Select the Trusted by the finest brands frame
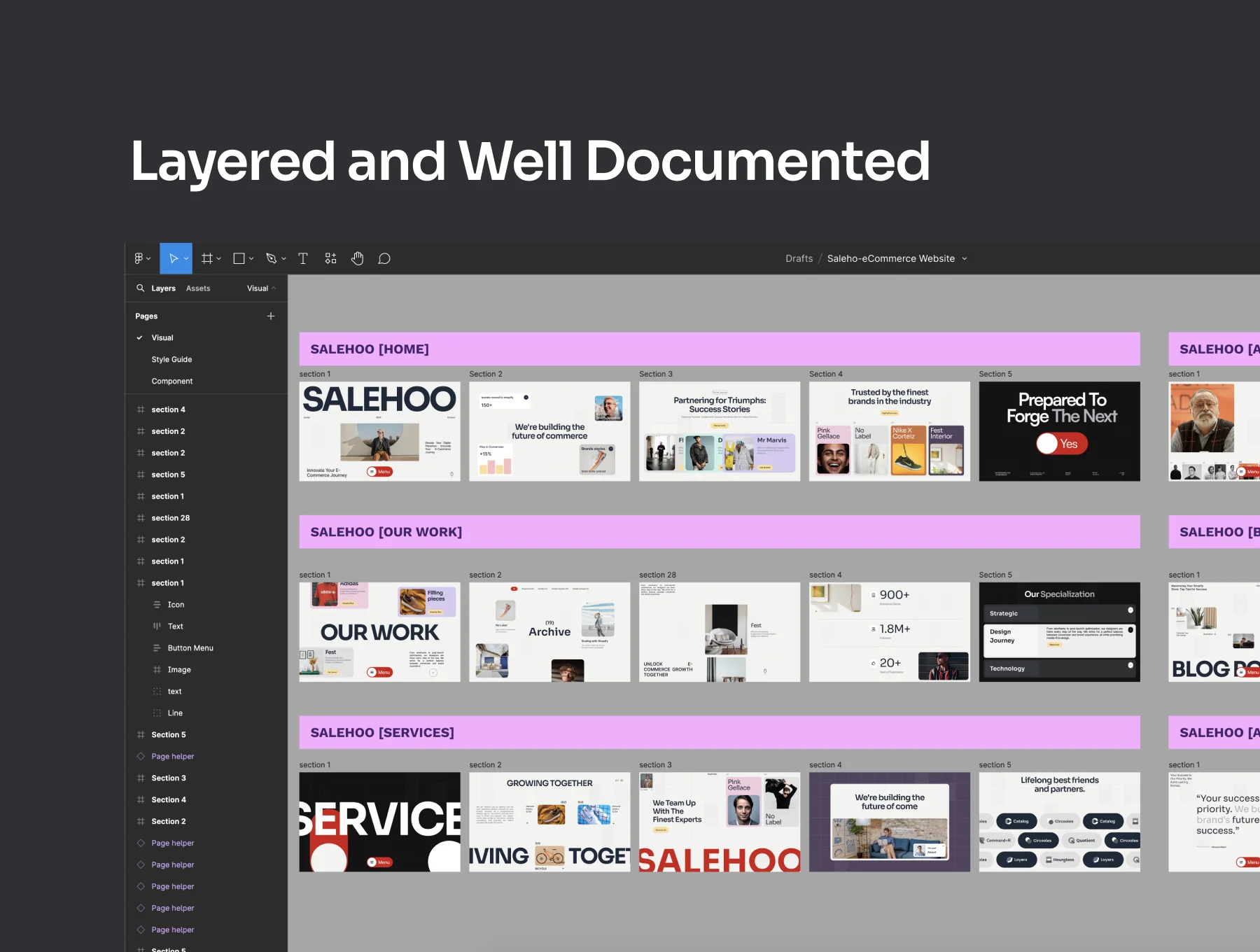1260x952 pixels. point(890,431)
